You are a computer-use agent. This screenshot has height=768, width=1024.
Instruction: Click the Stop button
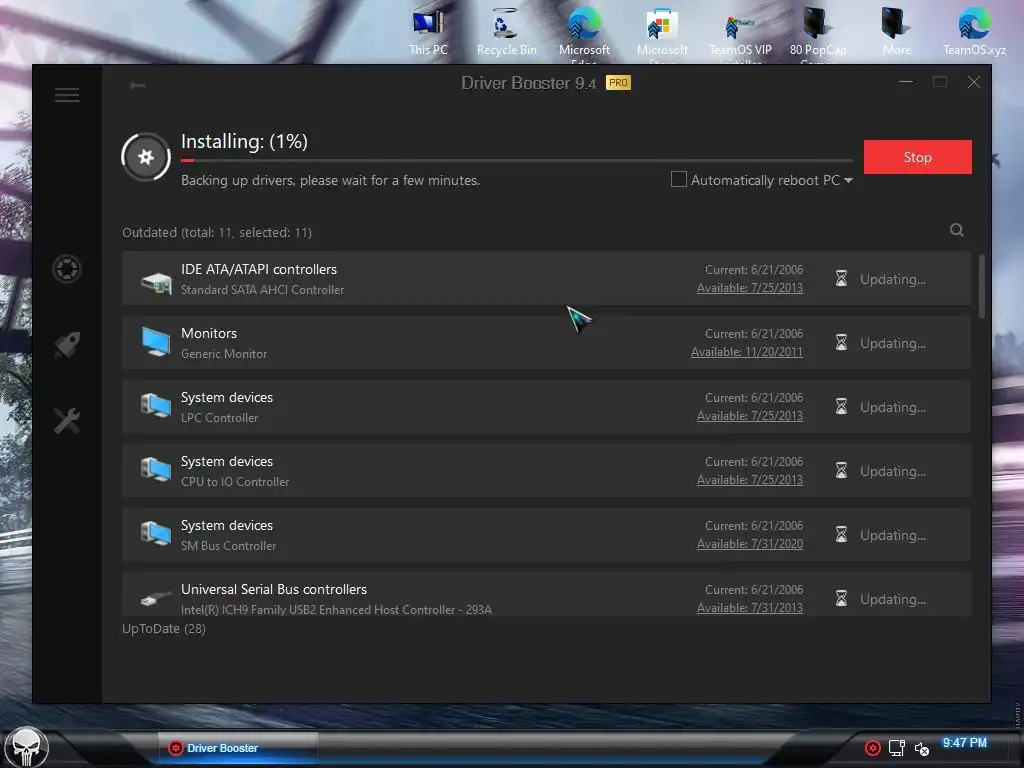coord(918,157)
